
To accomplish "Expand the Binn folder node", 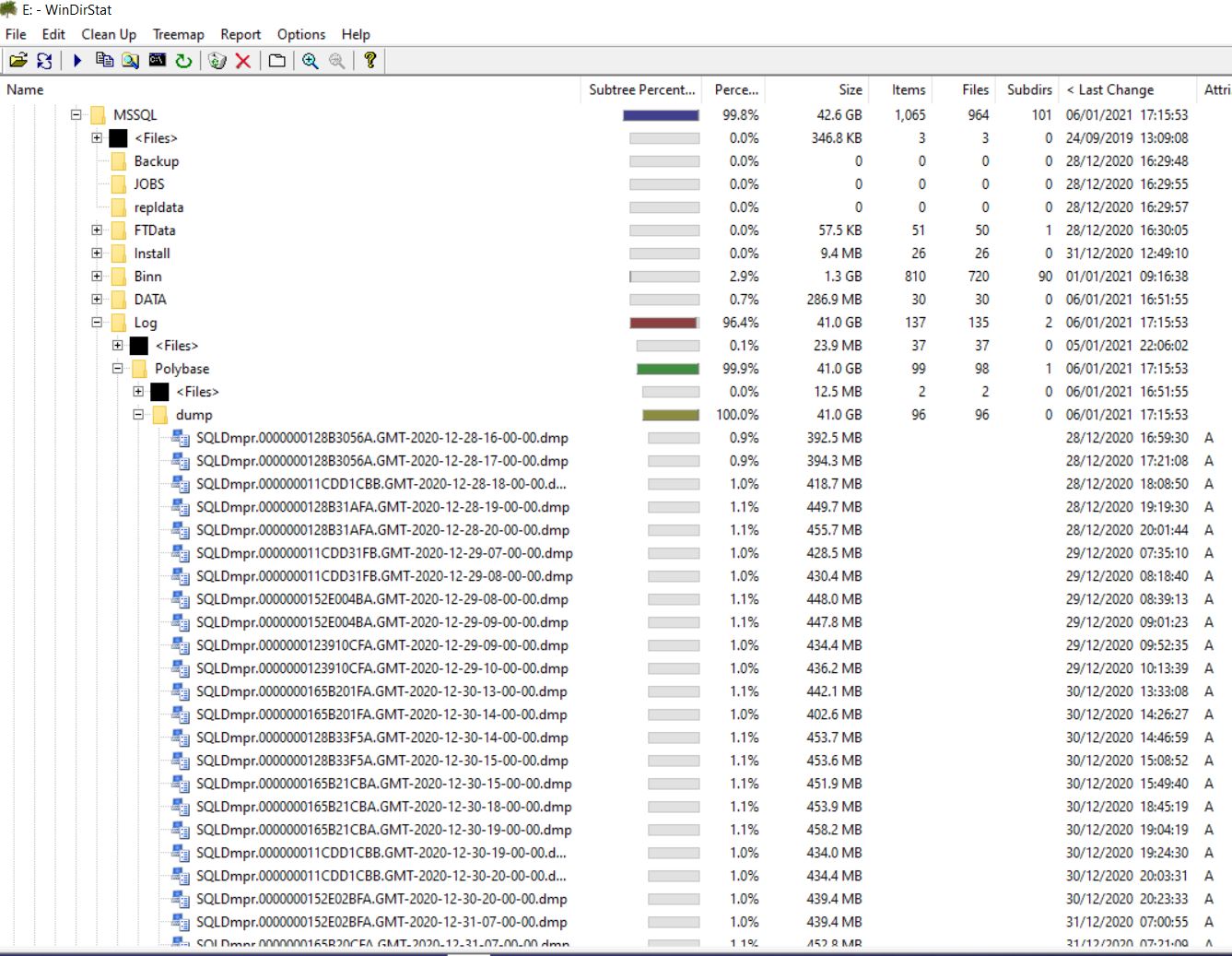I will coord(97,277).
